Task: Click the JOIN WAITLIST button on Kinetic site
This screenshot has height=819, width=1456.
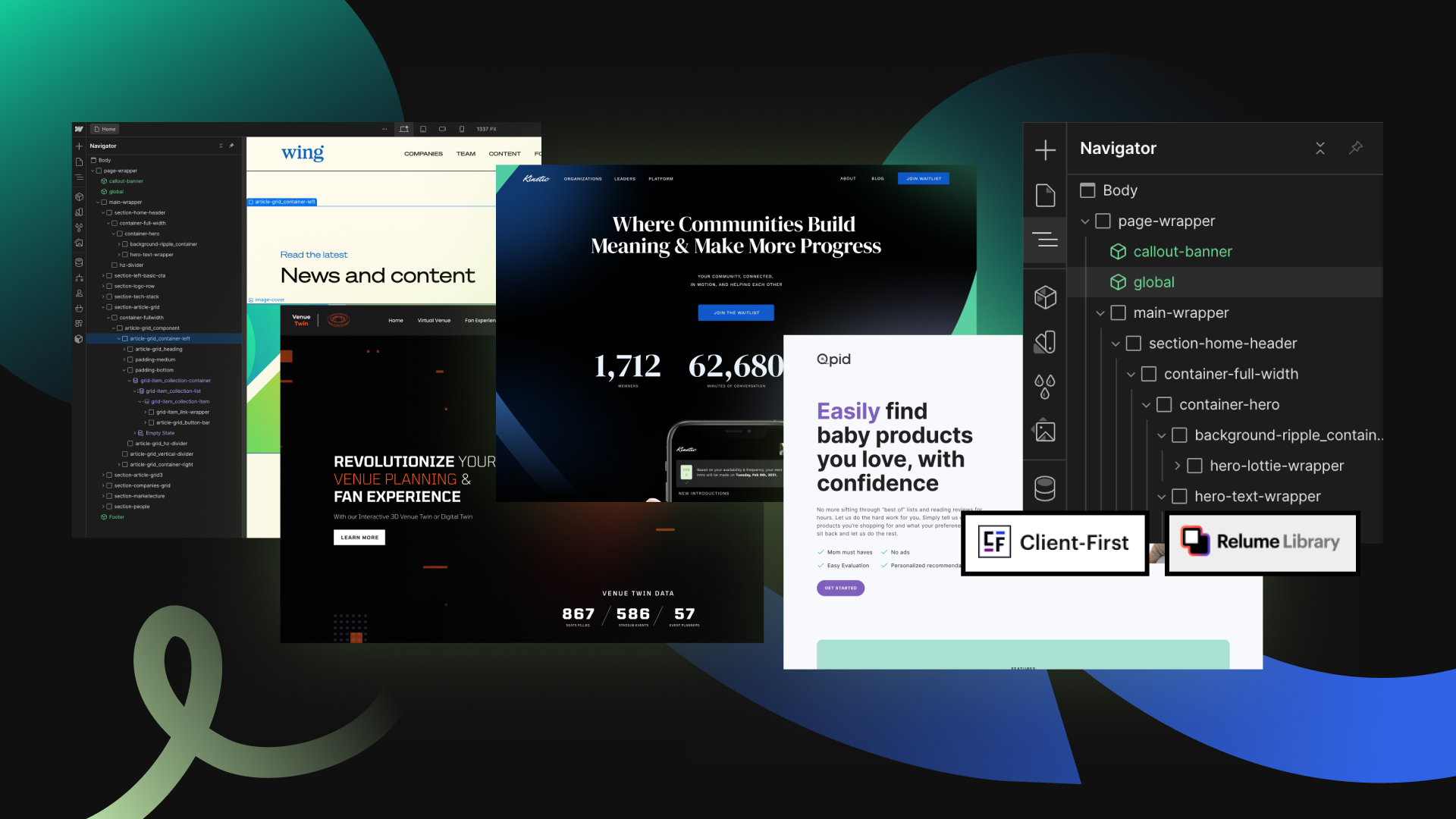Action: tap(923, 178)
